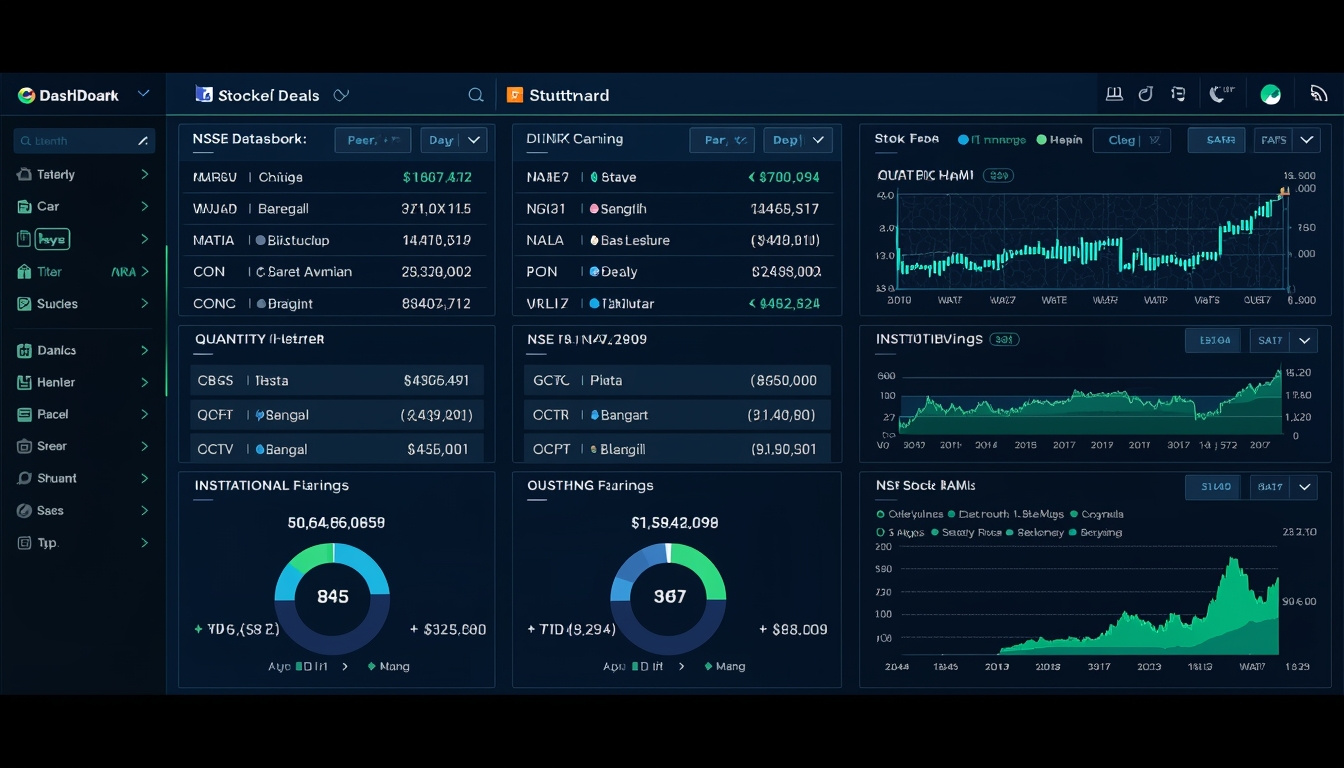
Task: Expand the DashDoark header chevron
Action: pos(143,94)
